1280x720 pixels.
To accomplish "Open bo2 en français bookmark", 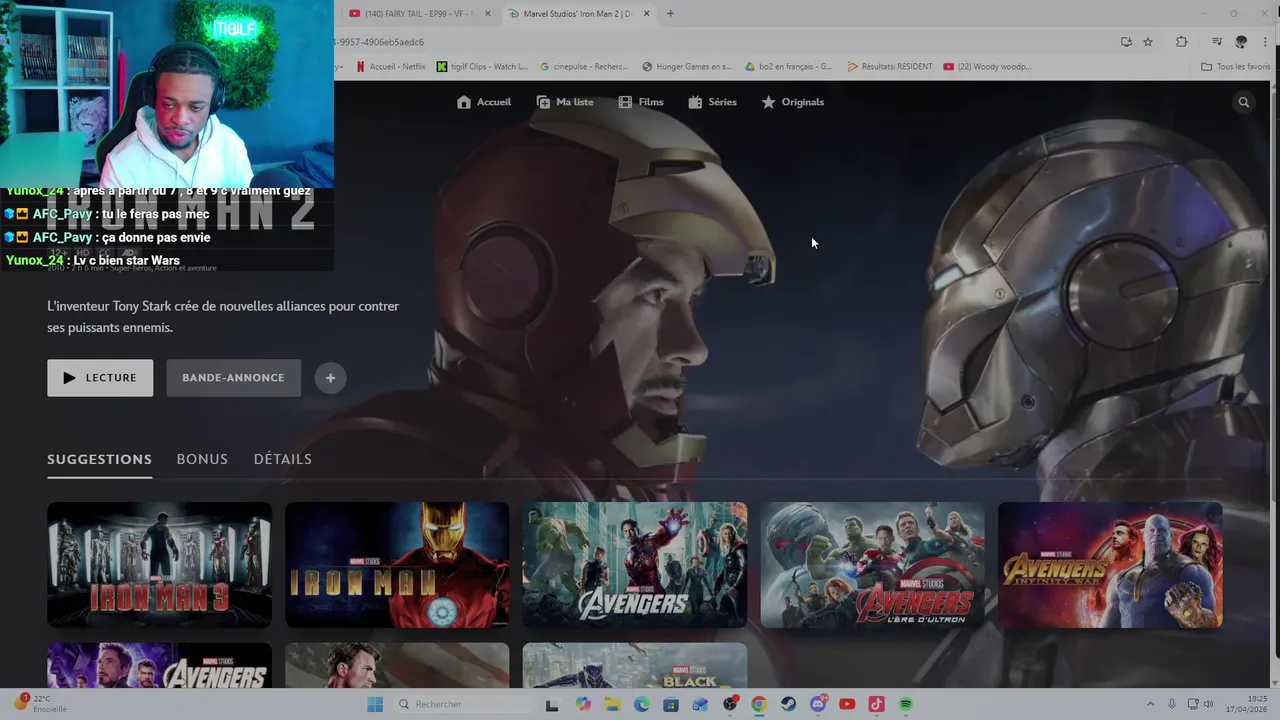I will coord(789,67).
